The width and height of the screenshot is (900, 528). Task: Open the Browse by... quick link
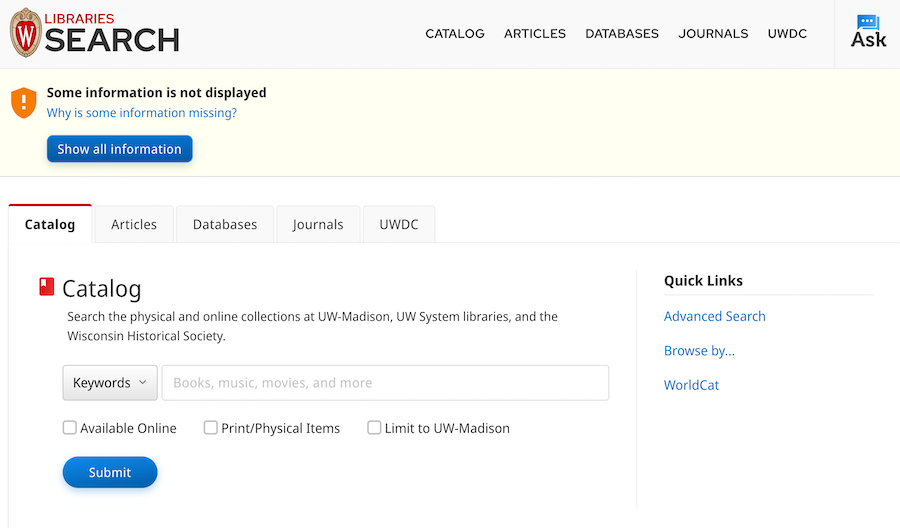click(699, 351)
